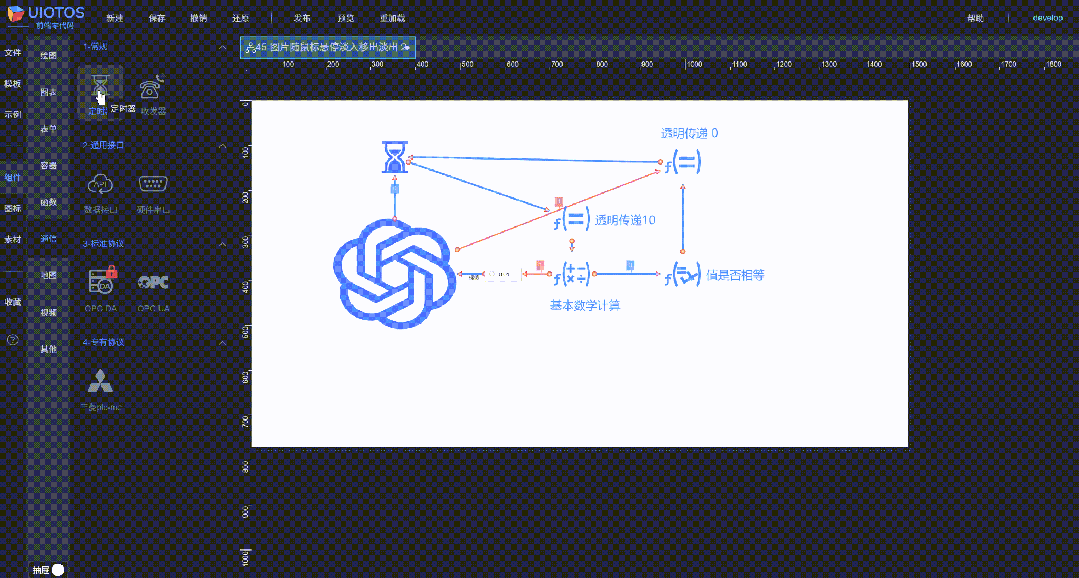The image size is (1079, 578).
Task: Select the large knot logo image on canvas
Action: (394, 273)
